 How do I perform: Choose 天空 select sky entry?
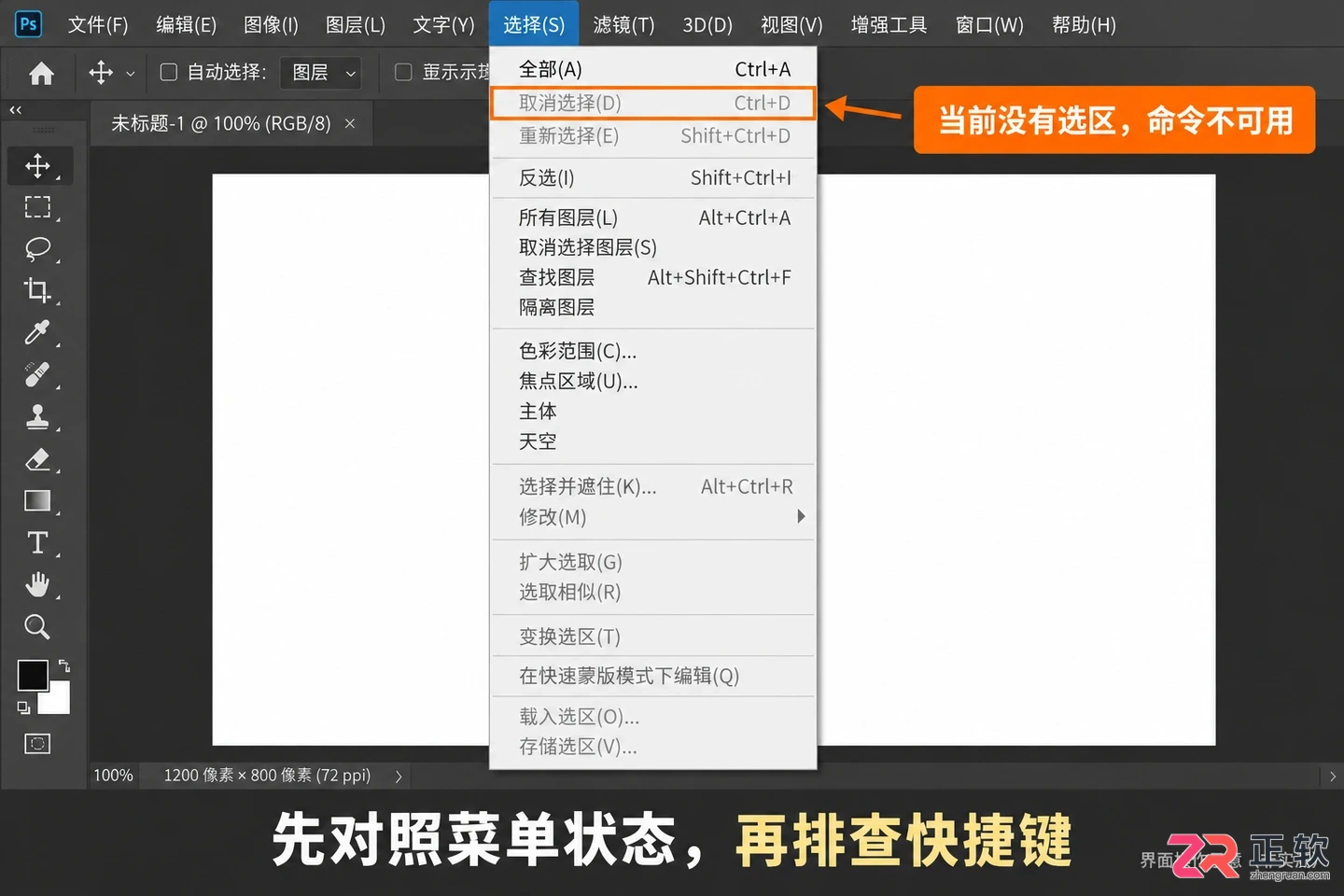[653, 441]
